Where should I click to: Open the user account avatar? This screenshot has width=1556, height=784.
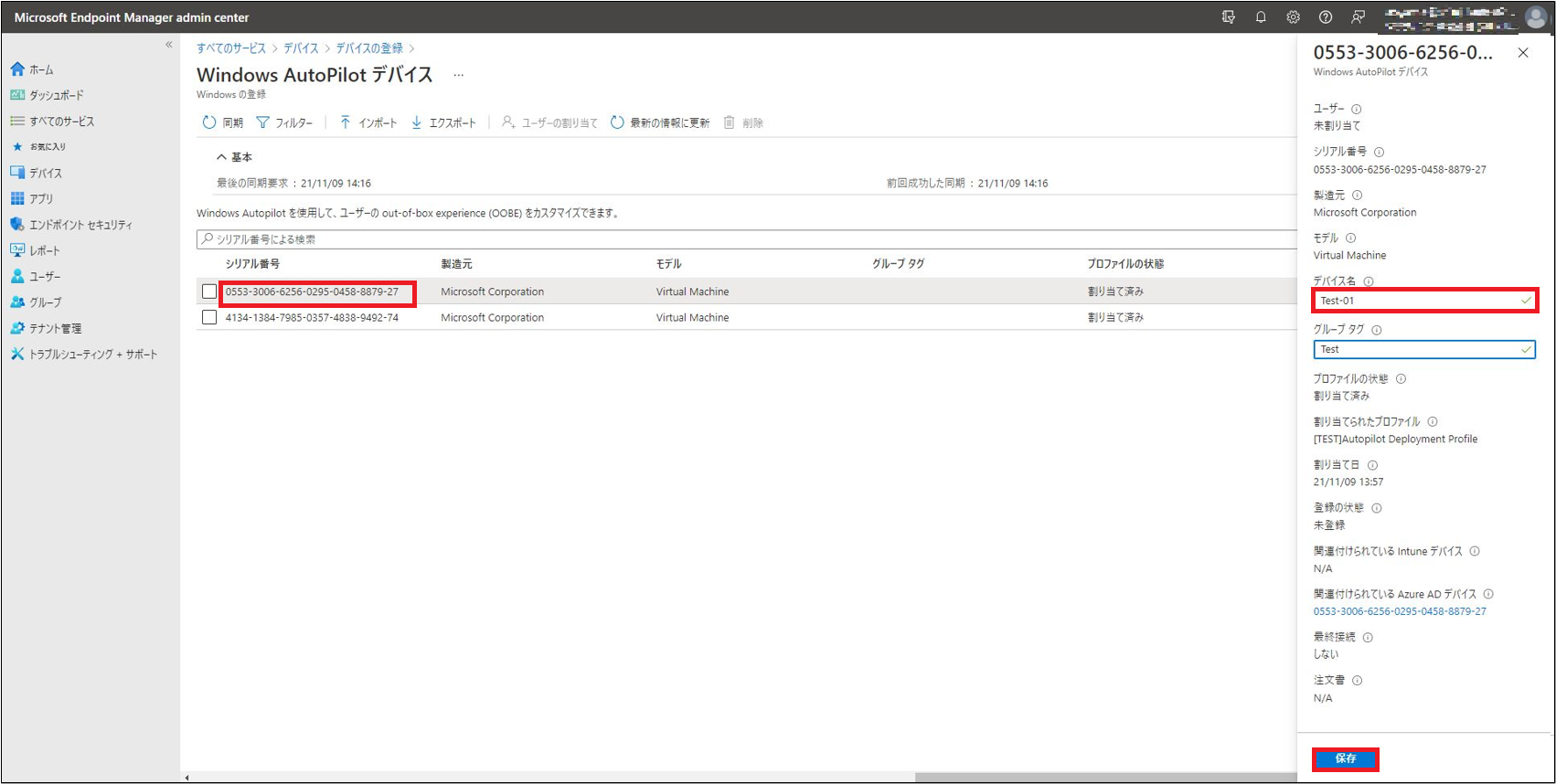pyautogui.click(x=1536, y=16)
